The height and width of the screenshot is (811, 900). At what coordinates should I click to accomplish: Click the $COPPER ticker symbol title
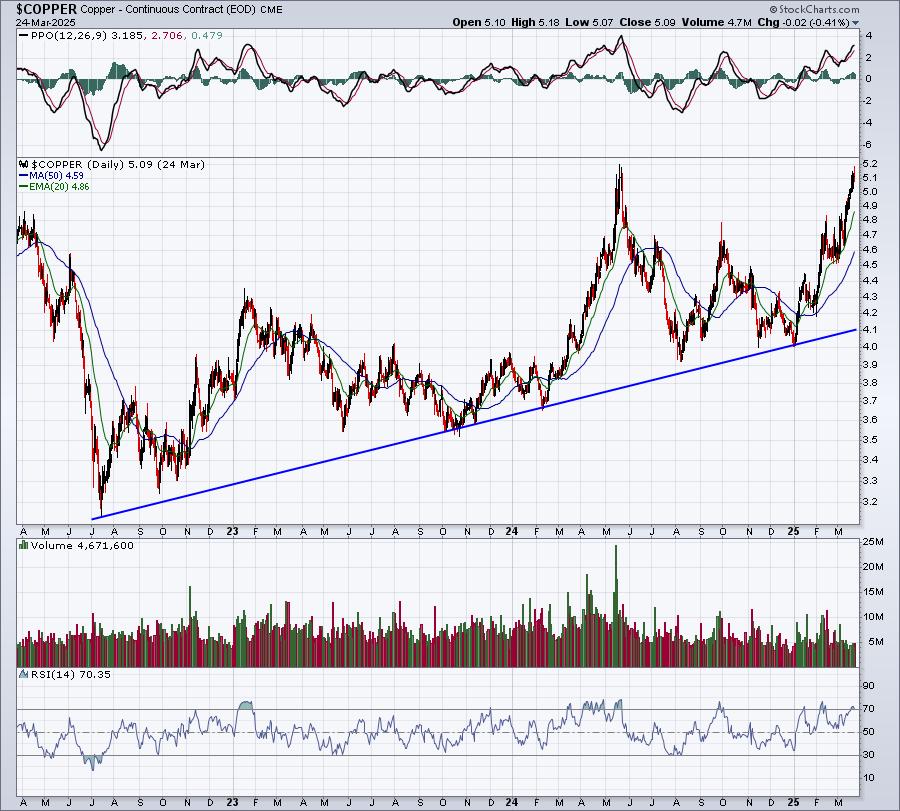pyautogui.click(x=46, y=9)
